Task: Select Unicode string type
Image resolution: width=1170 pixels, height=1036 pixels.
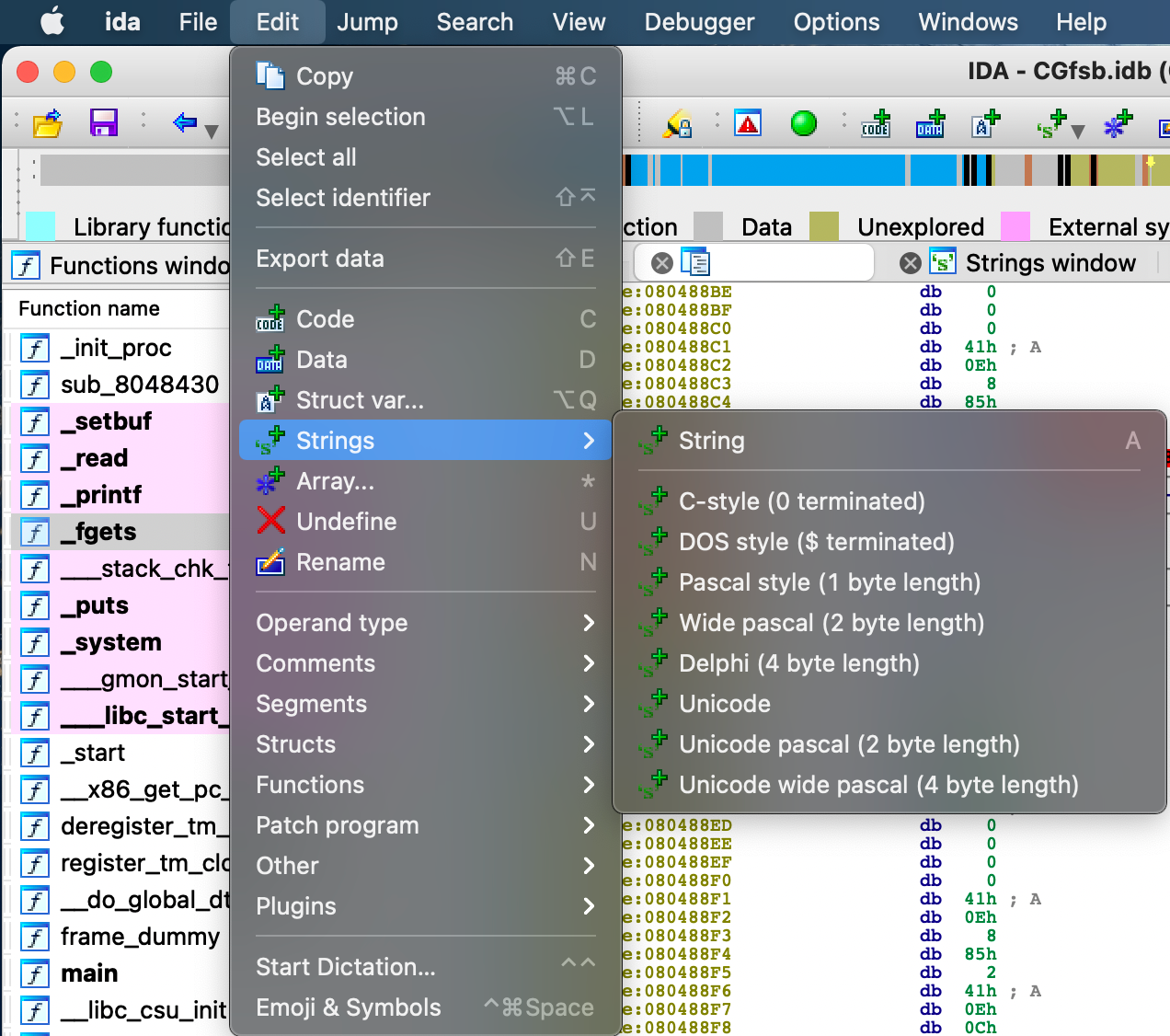Action: [x=889, y=704]
